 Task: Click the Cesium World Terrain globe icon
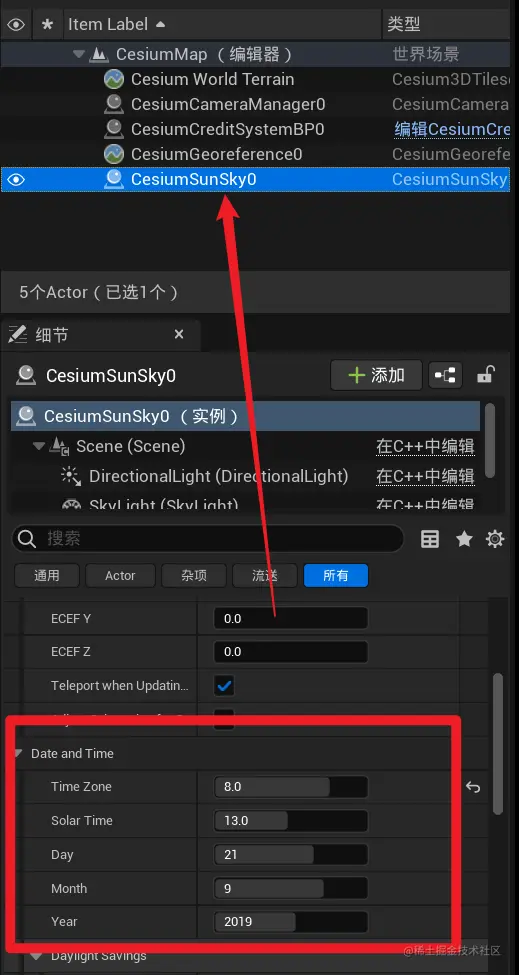[114, 80]
